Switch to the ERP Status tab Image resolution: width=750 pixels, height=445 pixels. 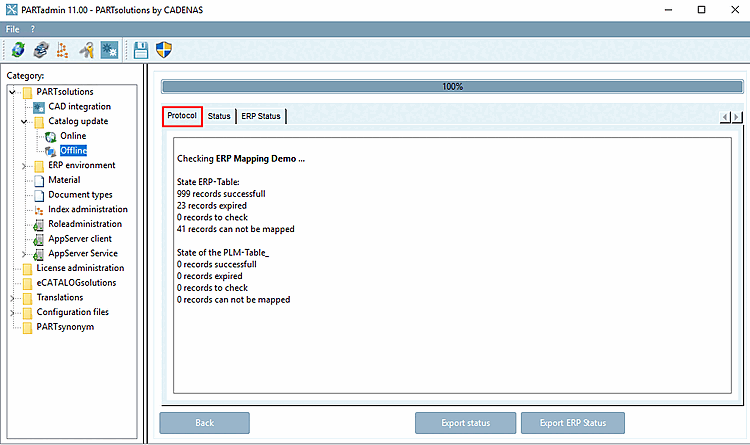click(x=261, y=116)
